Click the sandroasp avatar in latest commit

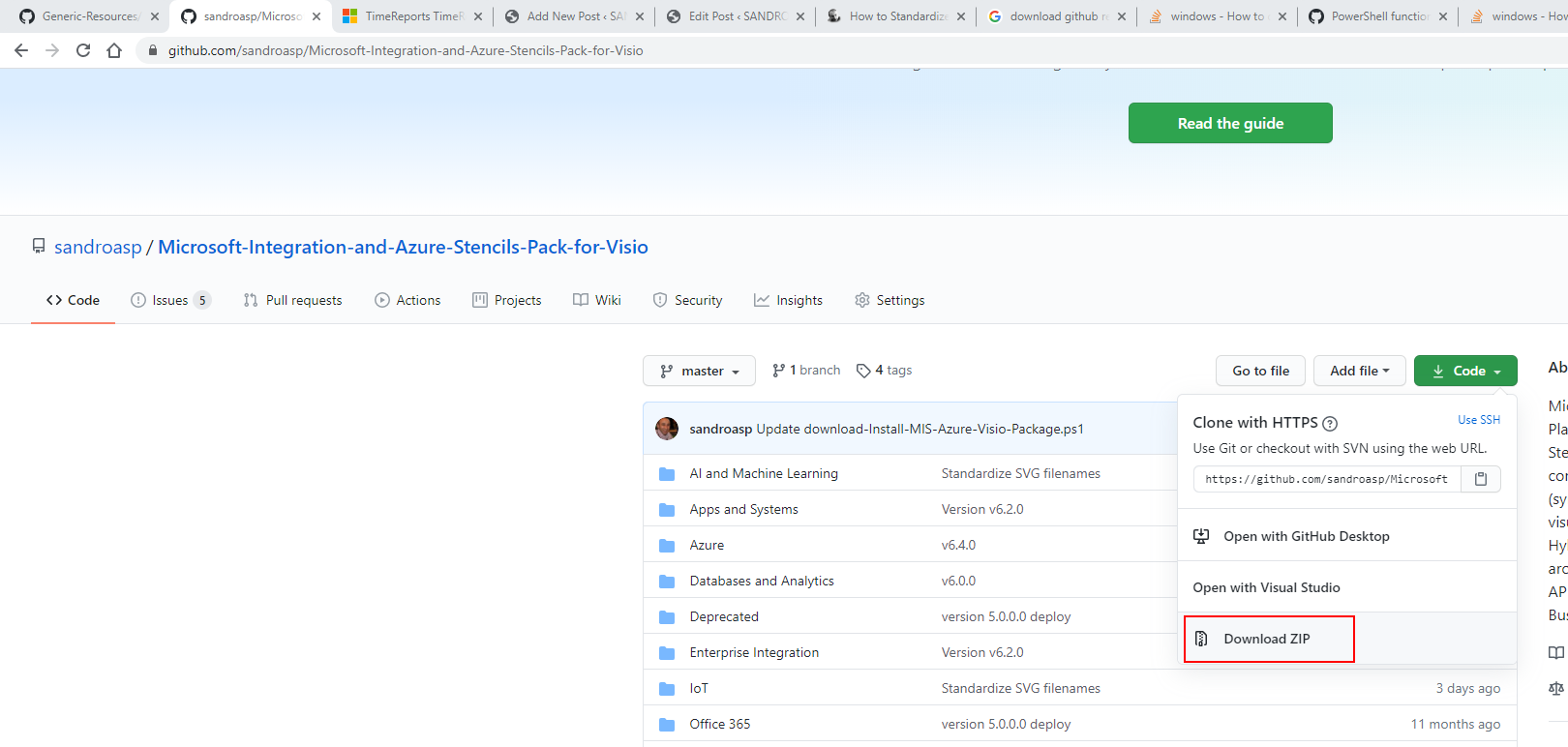(x=667, y=429)
